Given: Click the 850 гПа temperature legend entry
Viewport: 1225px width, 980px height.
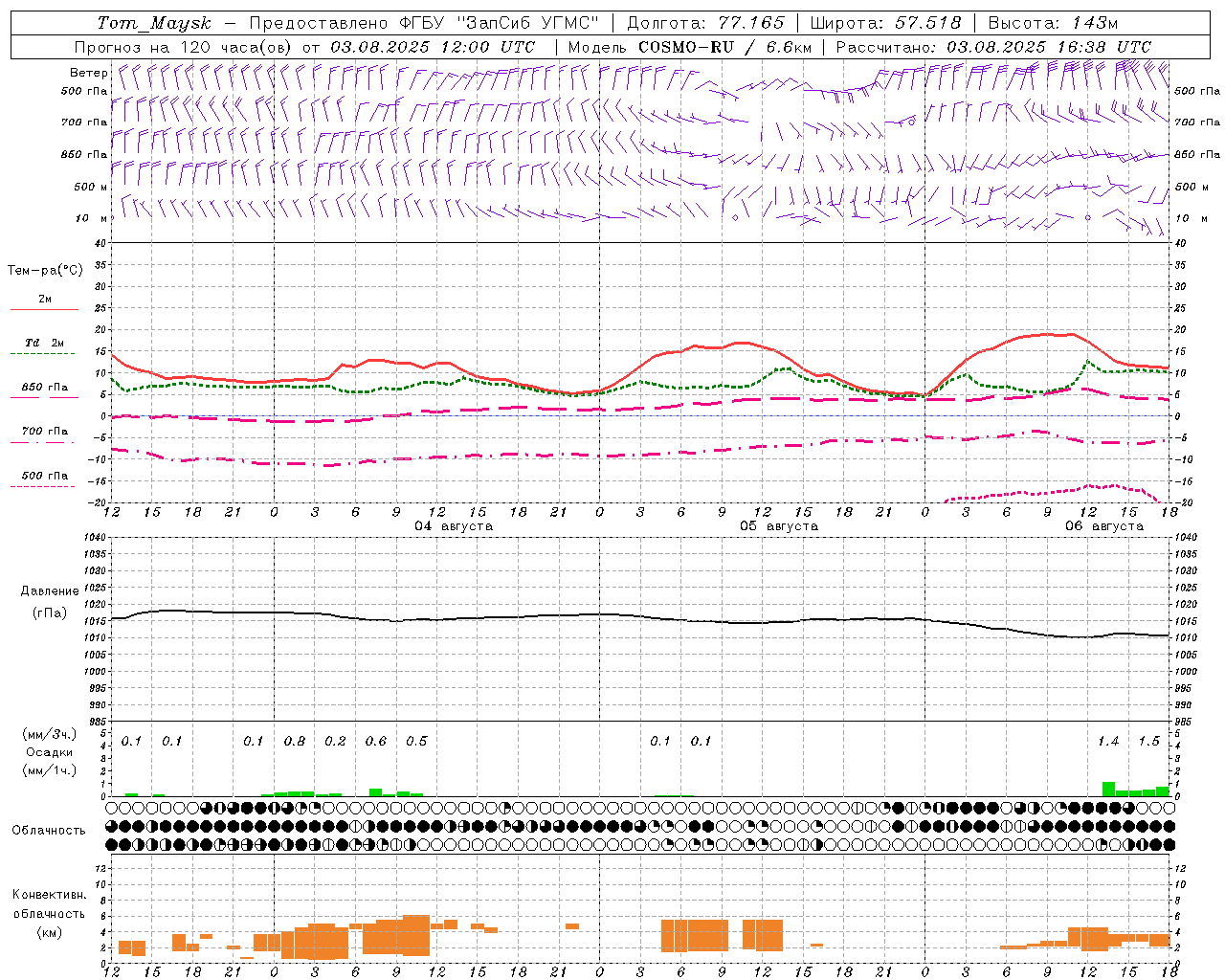Looking at the screenshot, I should coord(44,388).
